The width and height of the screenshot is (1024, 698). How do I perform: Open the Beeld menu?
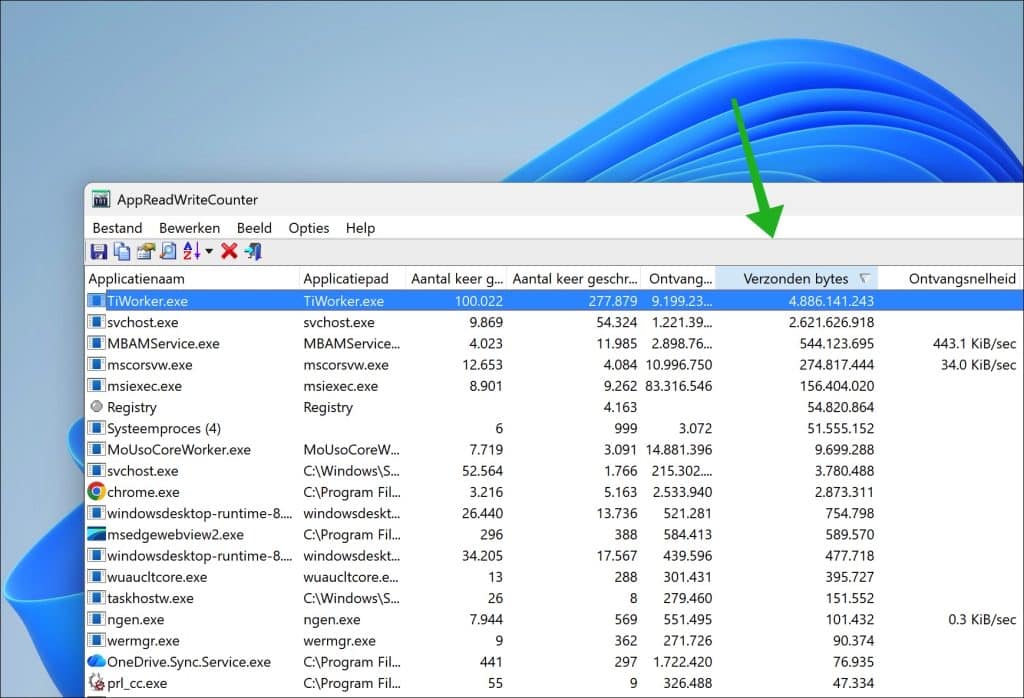tap(254, 228)
